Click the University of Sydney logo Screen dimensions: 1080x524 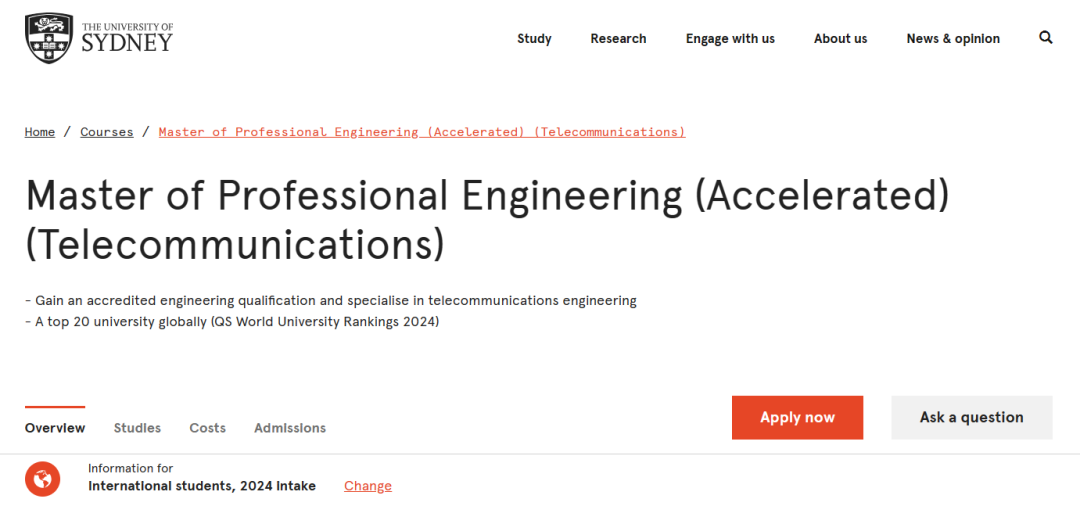pos(99,38)
